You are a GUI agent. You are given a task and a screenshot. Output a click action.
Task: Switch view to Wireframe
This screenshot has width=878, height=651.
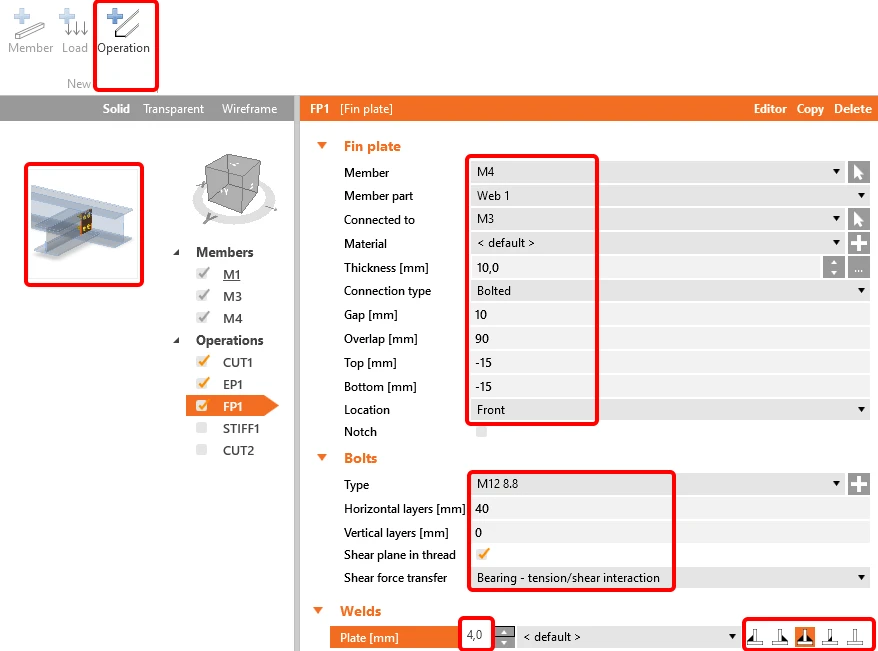pyautogui.click(x=249, y=109)
